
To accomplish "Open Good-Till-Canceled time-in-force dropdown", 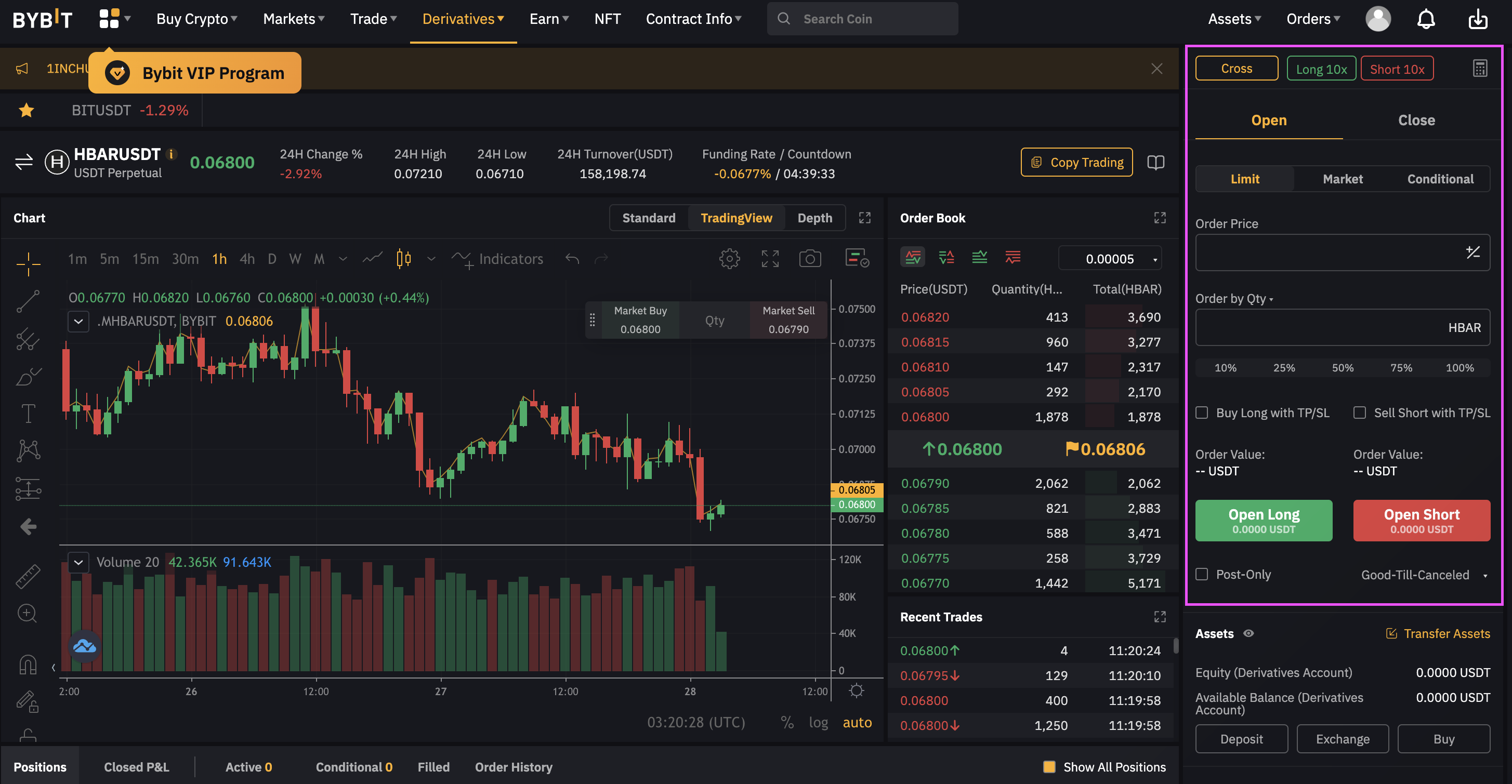I will pyautogui.click(x=1425, y=575).
